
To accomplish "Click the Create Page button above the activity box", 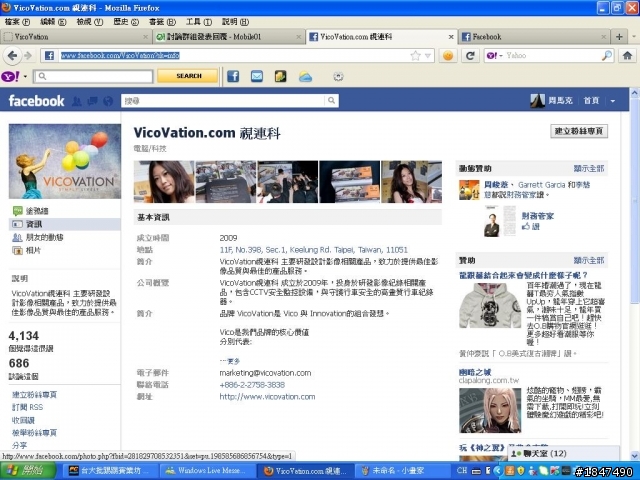I will tap(579, 131).
